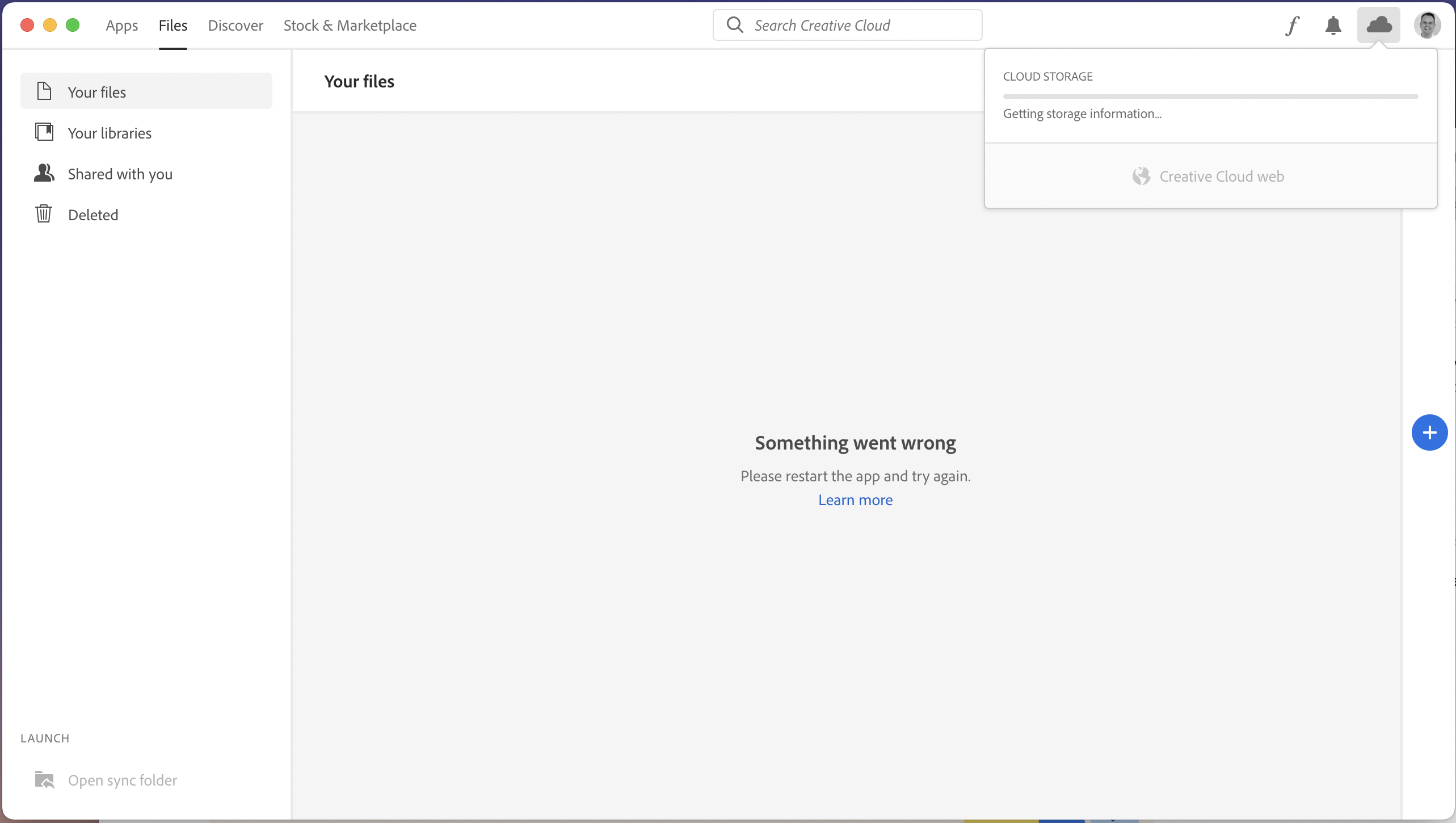This screenshot has width=1456, height=823.
Task: Open the fonts icon in the header
Action: point(1292,26)
